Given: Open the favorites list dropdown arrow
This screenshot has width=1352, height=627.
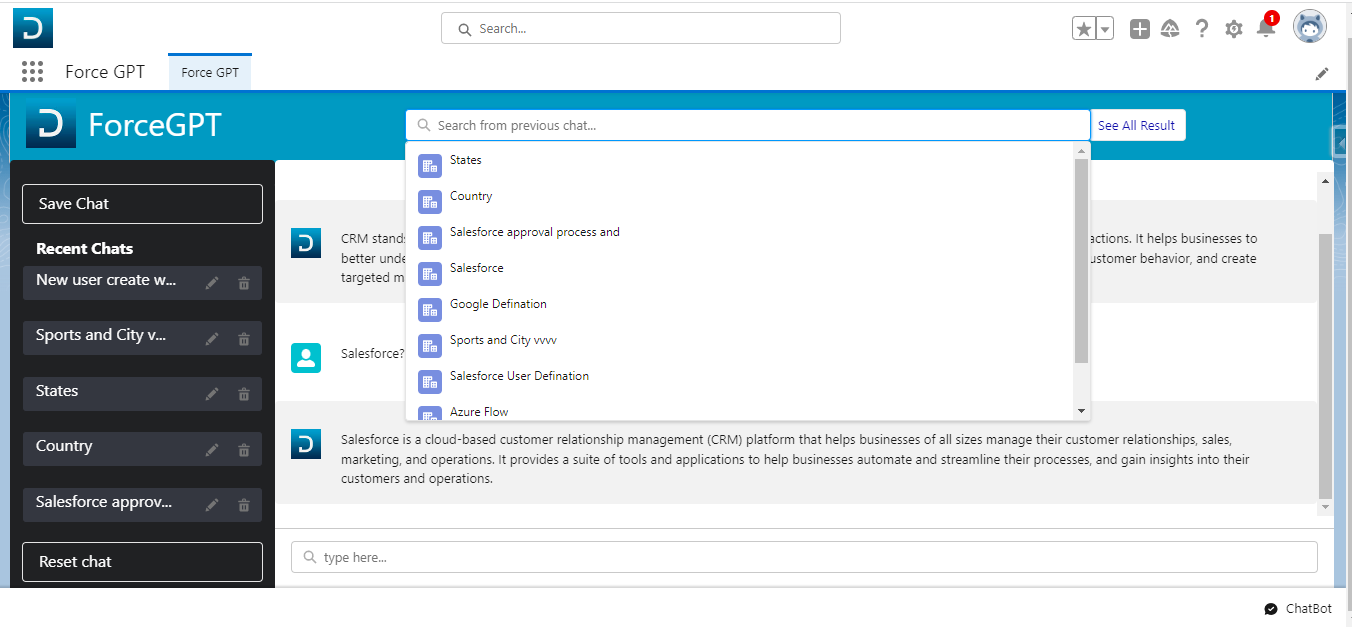Looking at the screenshot, I should 1105,29.
